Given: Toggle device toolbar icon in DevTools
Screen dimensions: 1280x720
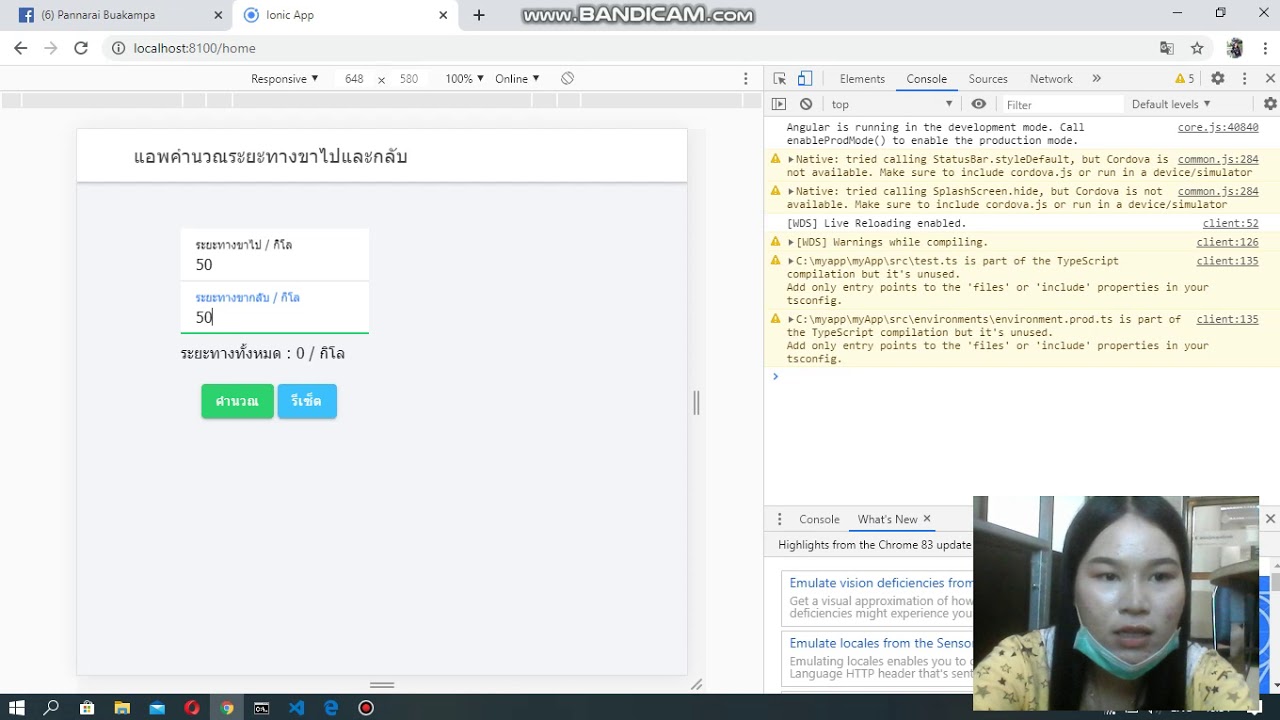Looking at the screenshot, I should tap(805, 78).
